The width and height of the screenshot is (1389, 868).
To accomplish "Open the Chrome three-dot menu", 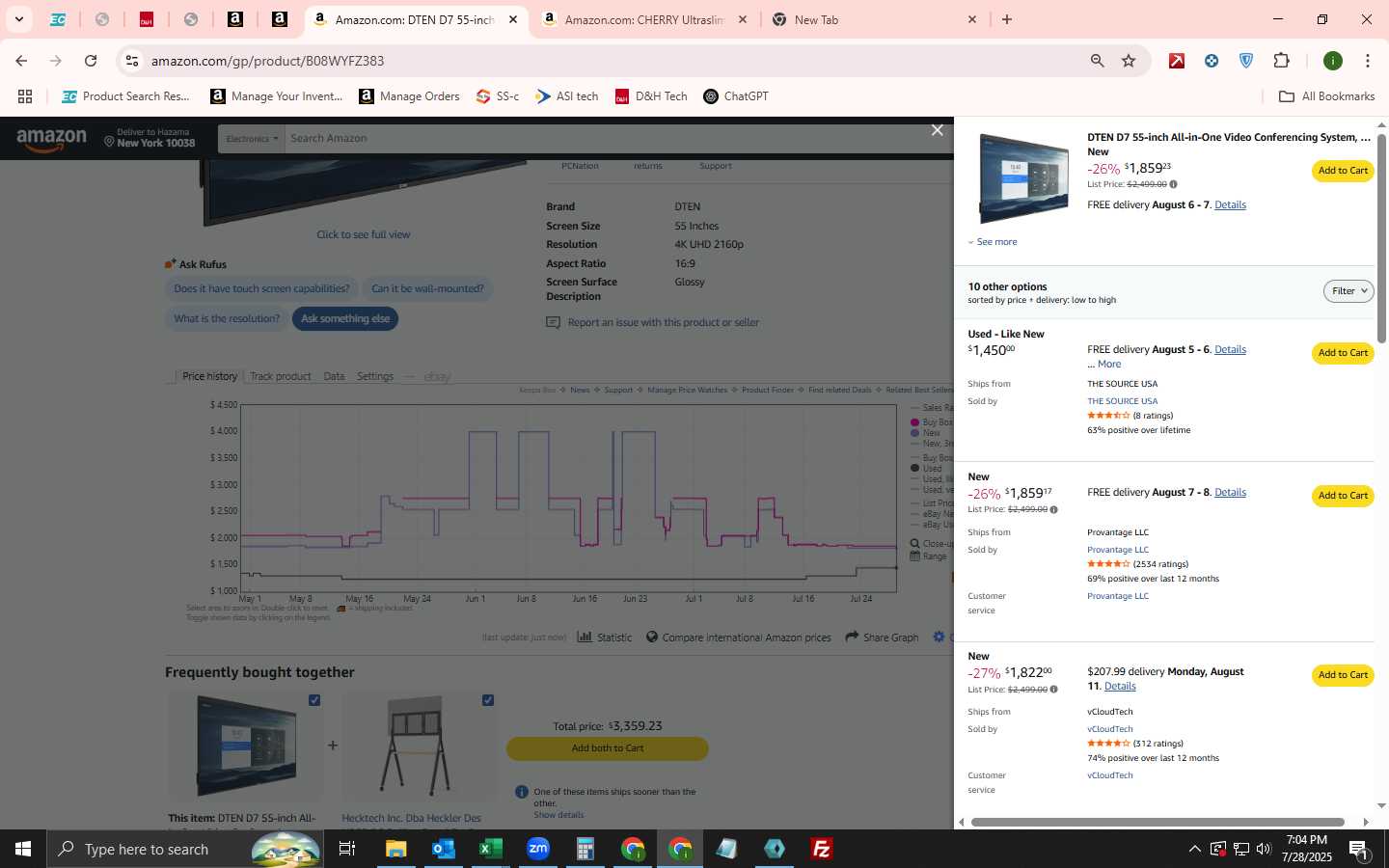I will pos(1367,61).
